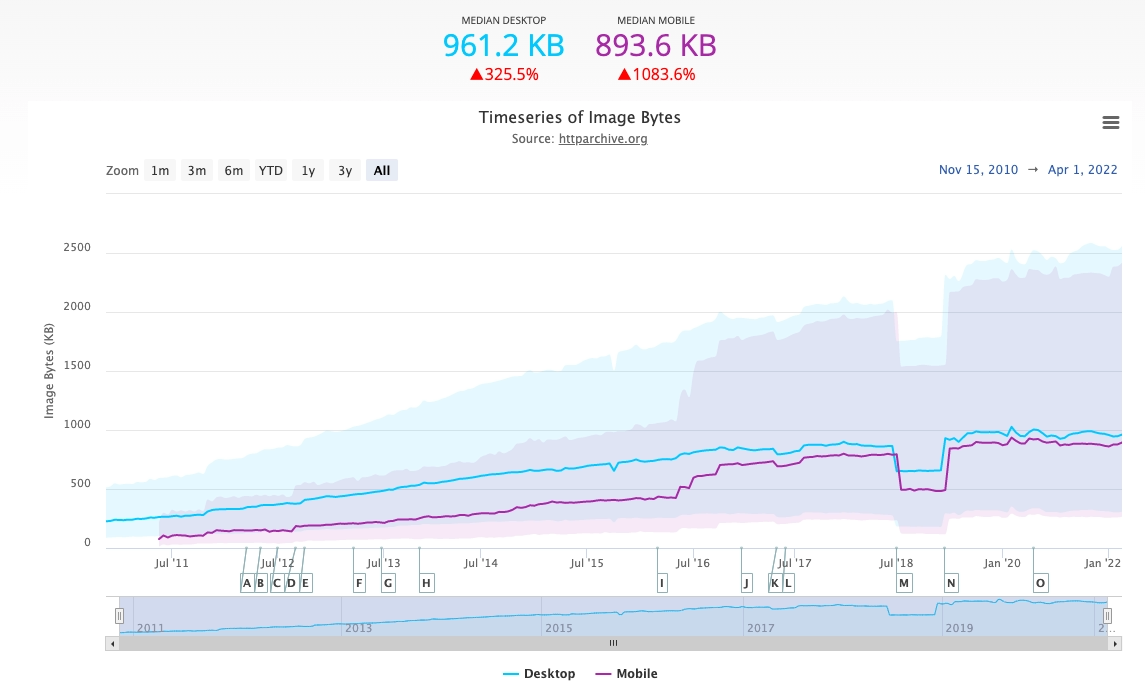This screenshot has height=694, width=1145.
Task: Edit the Apr 1, 2022 end date
Action: tap(1082, 170)
